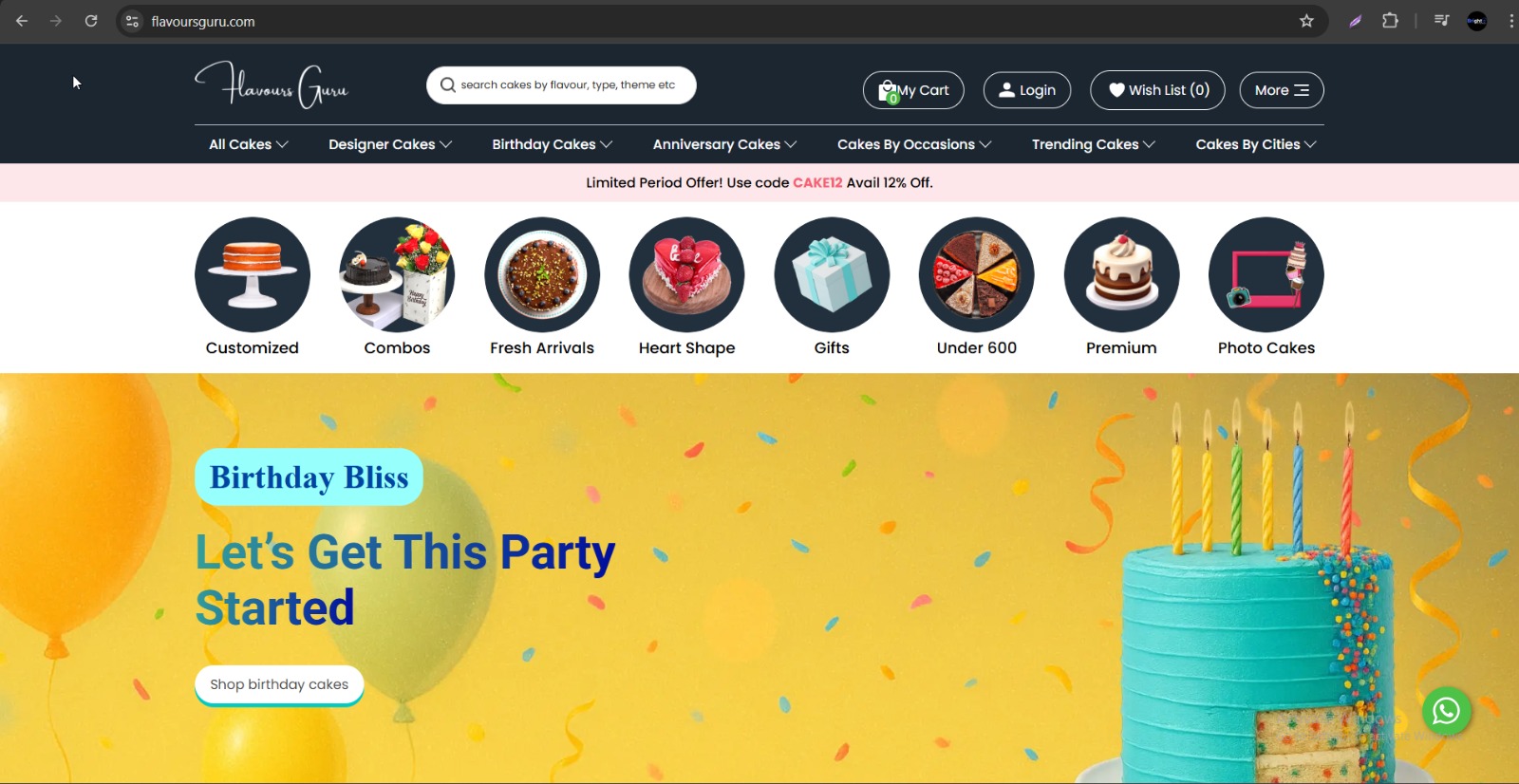
Task: View My Cart
Action: pos(913,90)
